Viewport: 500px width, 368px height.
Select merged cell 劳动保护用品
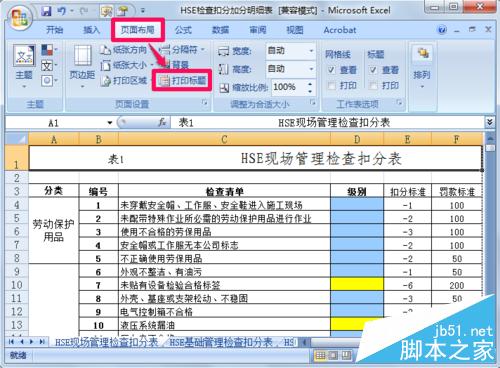[x=54, y=231]
